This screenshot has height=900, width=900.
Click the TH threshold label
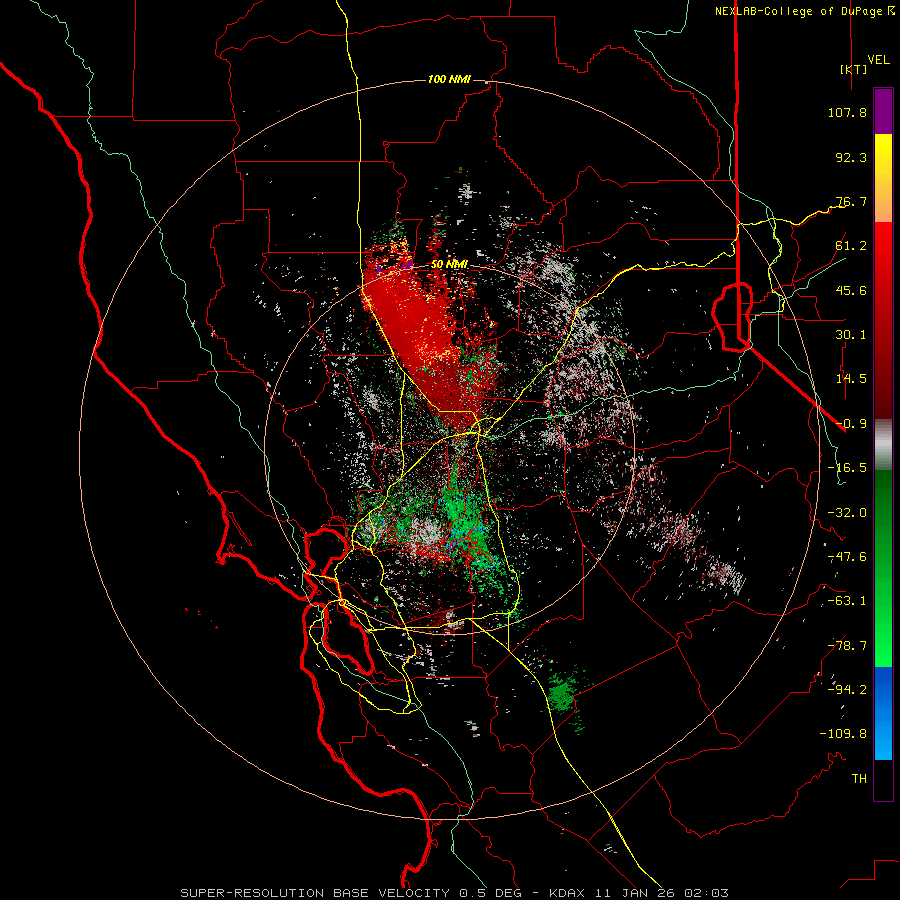[x=859, y=779]
